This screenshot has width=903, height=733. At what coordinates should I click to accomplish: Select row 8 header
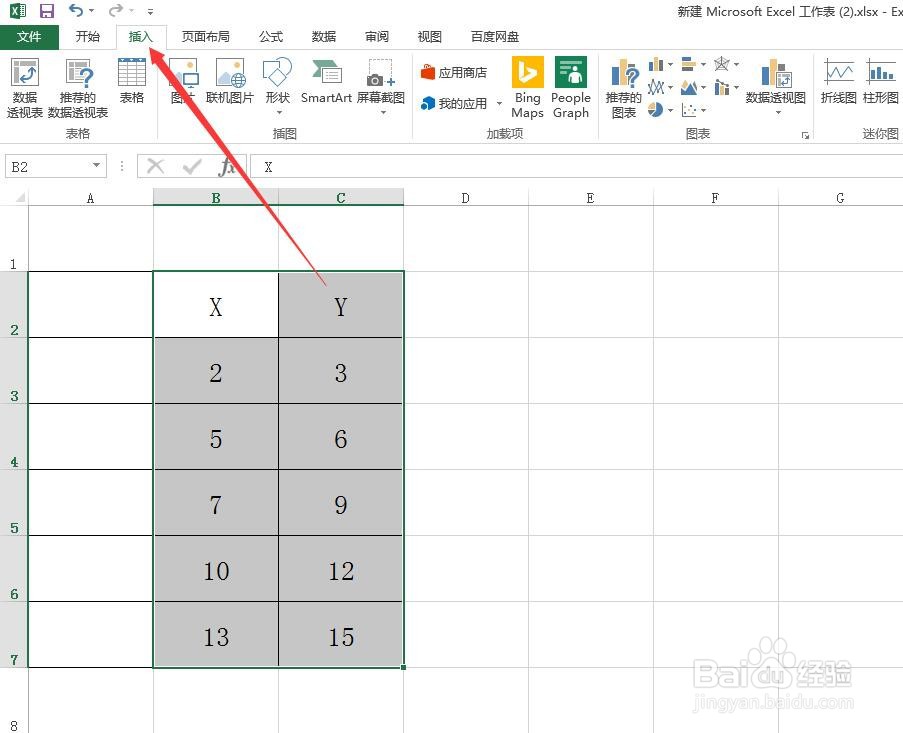pos(14,701)
